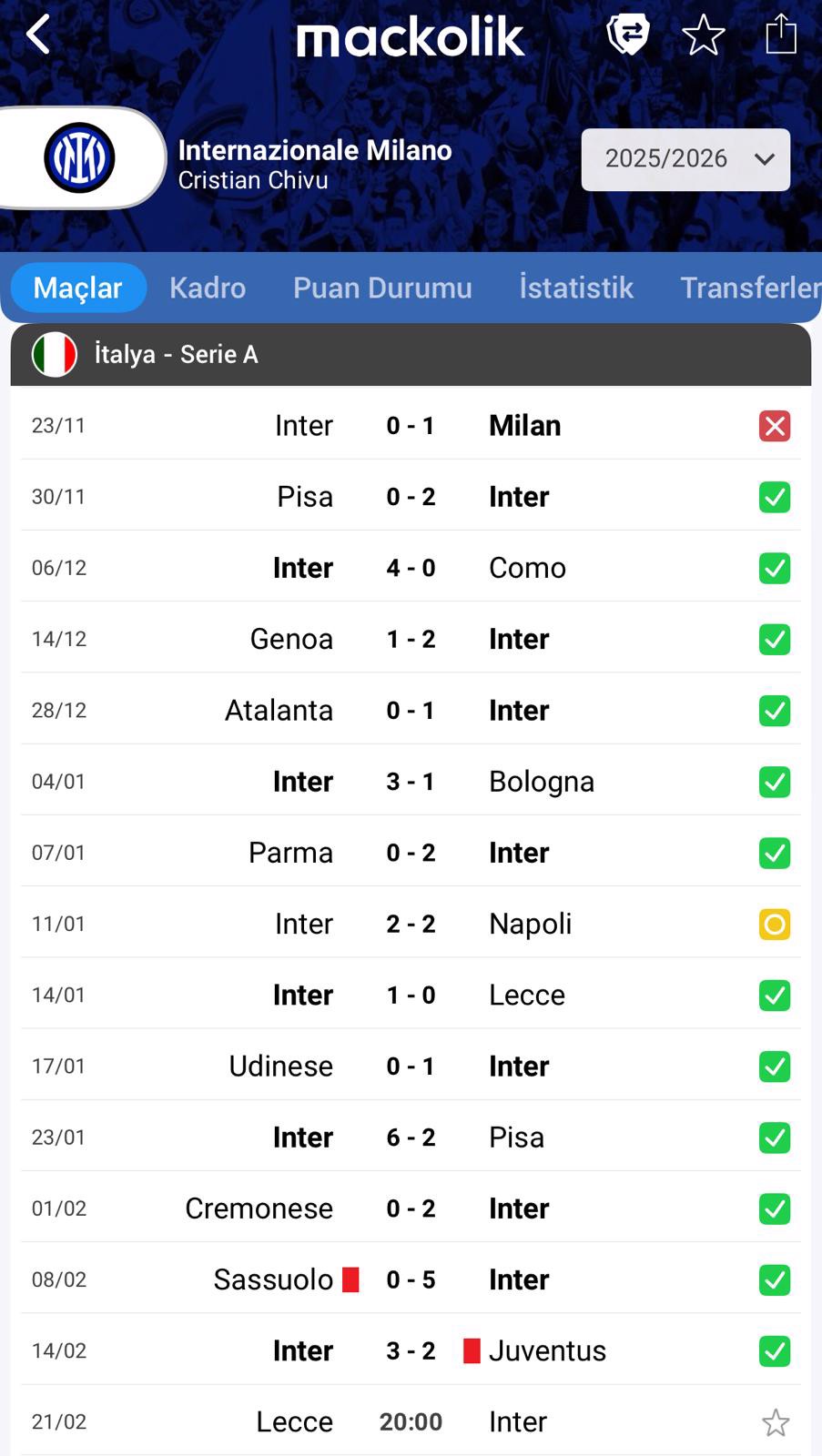Open the Sassuolo 0 - 5 Inter match

click(411, 1279)
